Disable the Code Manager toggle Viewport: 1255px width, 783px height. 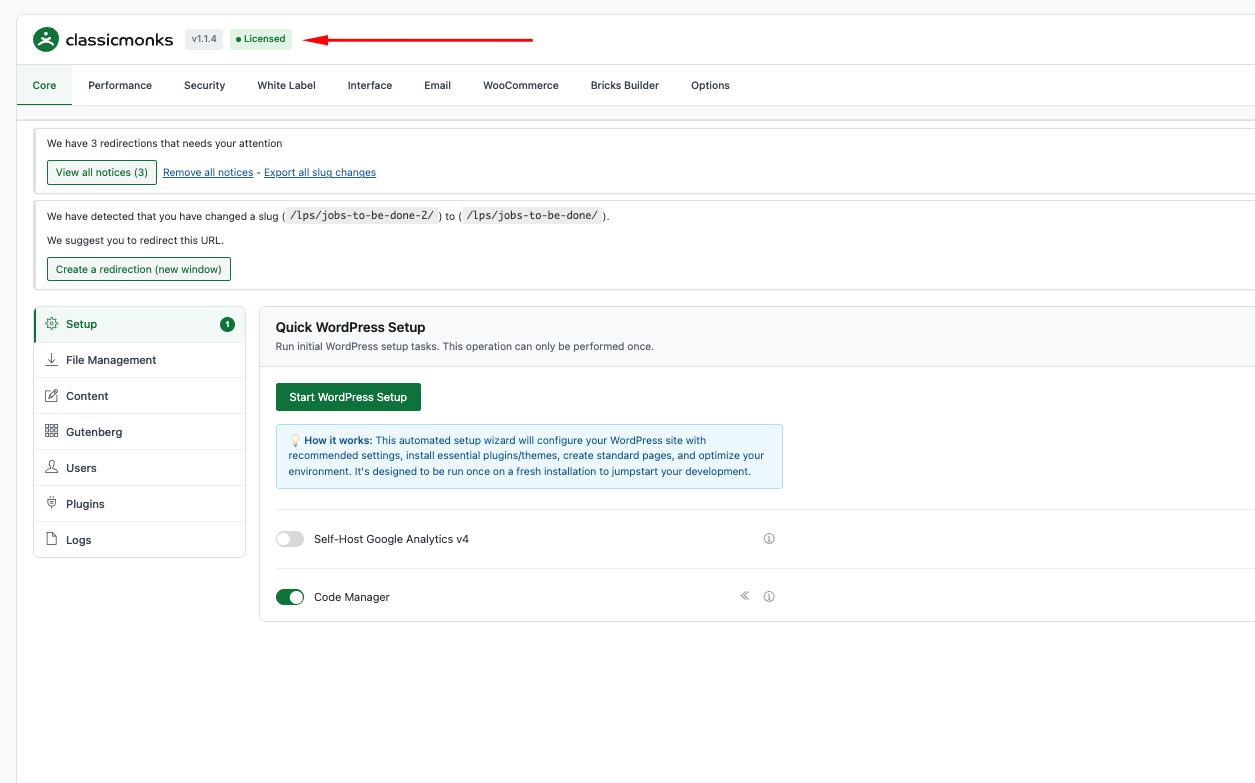tap(290, 597)
